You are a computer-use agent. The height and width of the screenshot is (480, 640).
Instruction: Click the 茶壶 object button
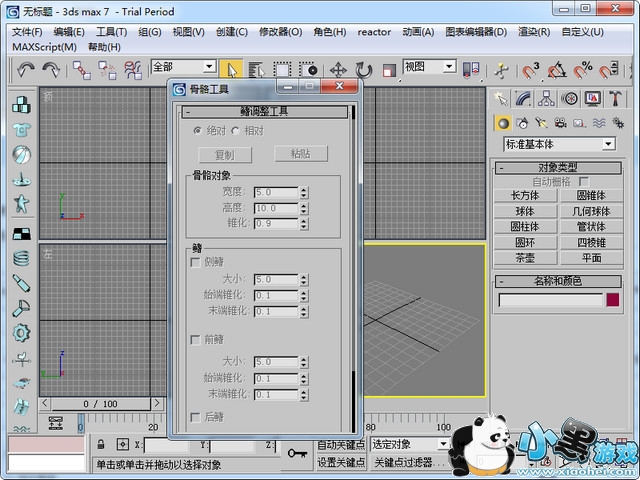[x=525, y=257]
